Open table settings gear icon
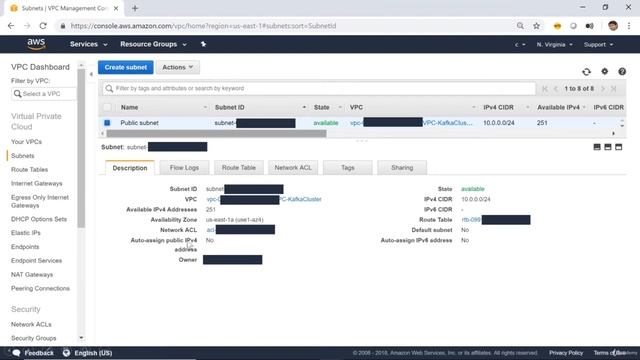 tap(604, 71)
